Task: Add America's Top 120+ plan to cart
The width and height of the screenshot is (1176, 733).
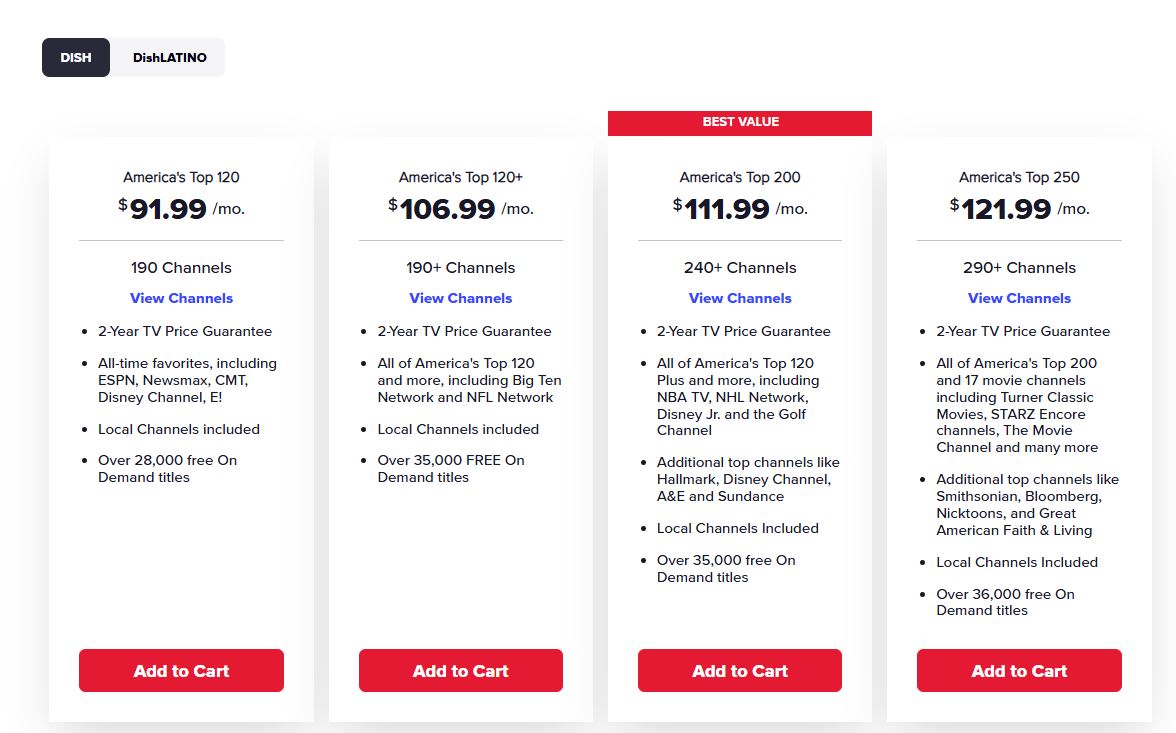Action: [x=460, y=670]
